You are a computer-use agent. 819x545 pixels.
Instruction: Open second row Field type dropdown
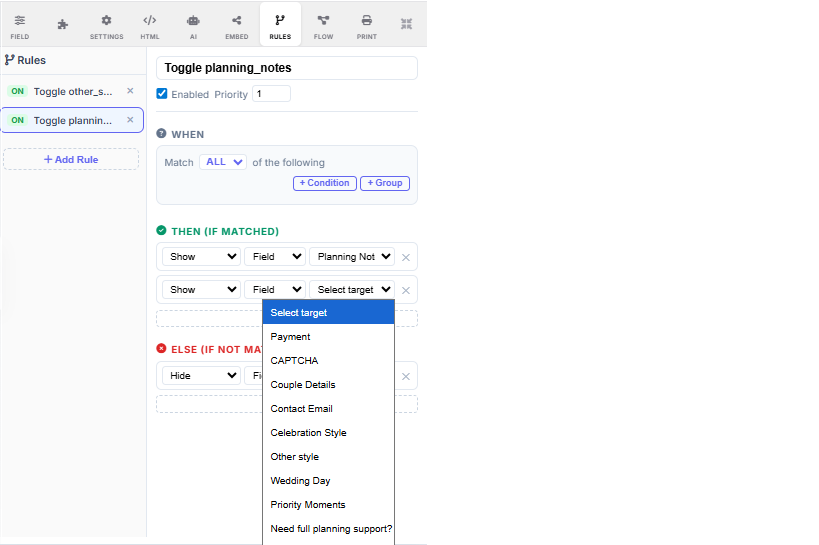(275, 289)
